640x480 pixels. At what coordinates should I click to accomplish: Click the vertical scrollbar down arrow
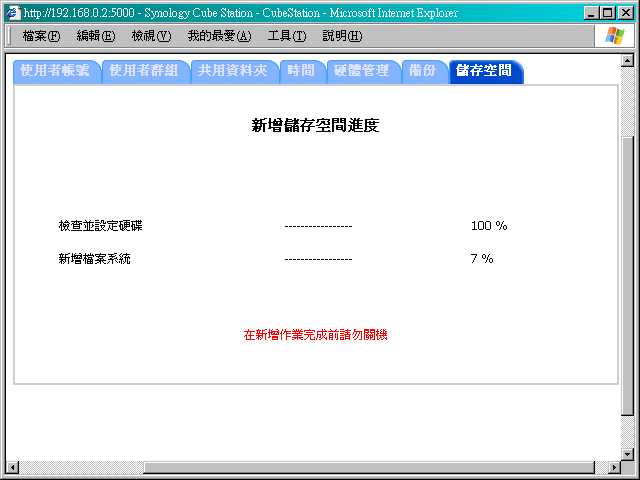click(x=627, y=454)
